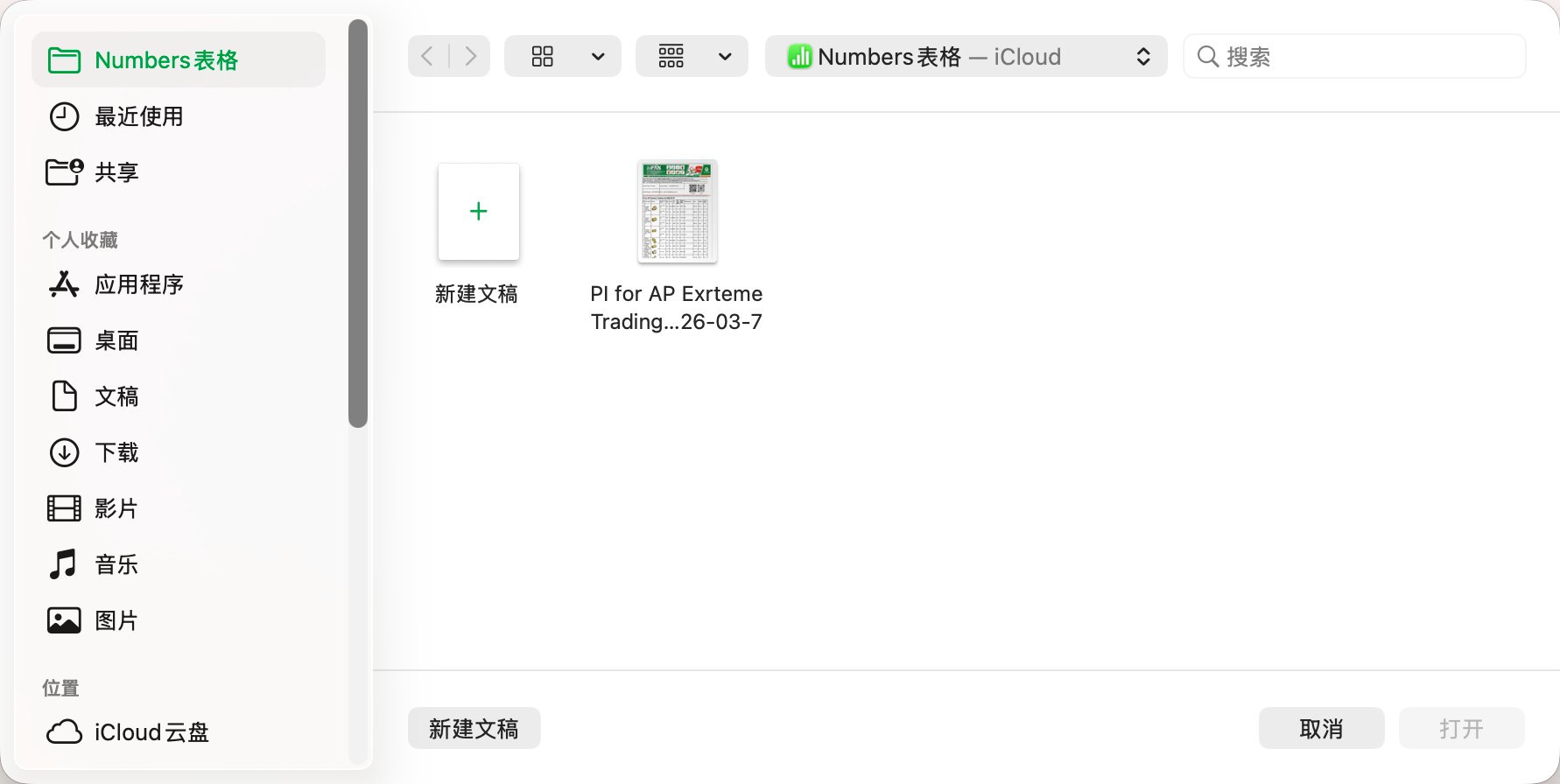1560x784 pixels.
Task: Click the 新建文稿 button at bottom
Action: pos(474,728)
